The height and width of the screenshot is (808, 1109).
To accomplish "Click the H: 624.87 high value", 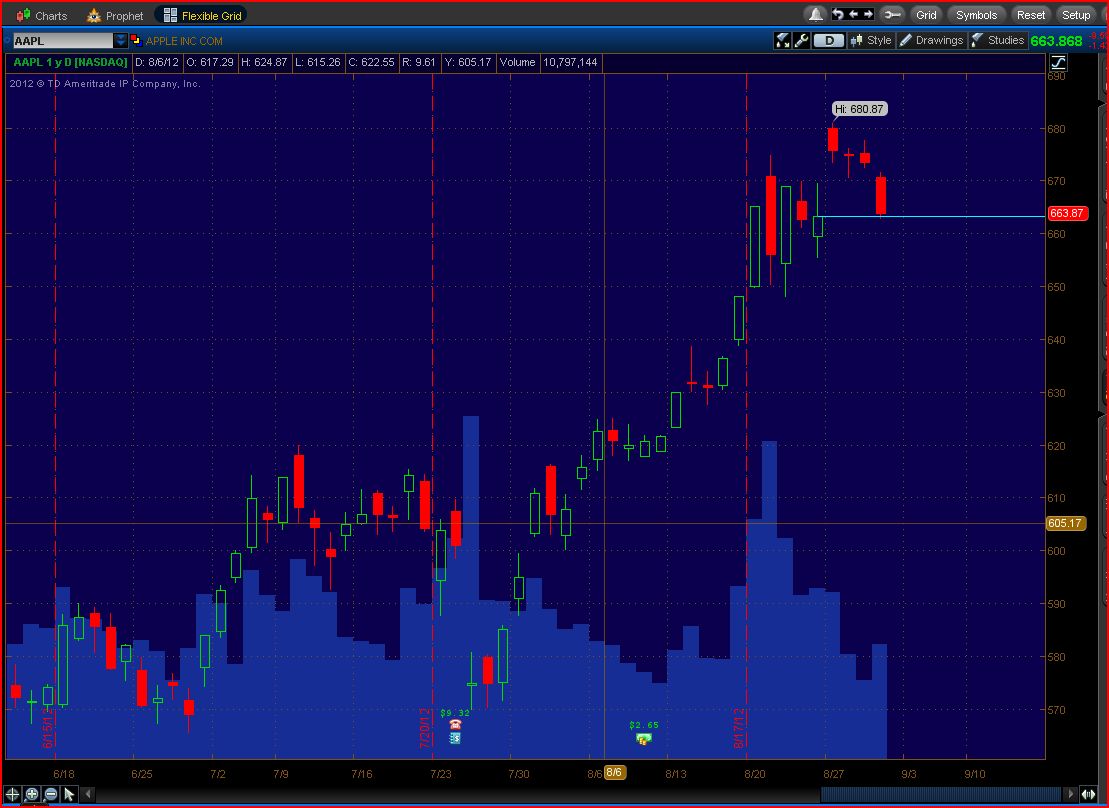I will (264, 62).
